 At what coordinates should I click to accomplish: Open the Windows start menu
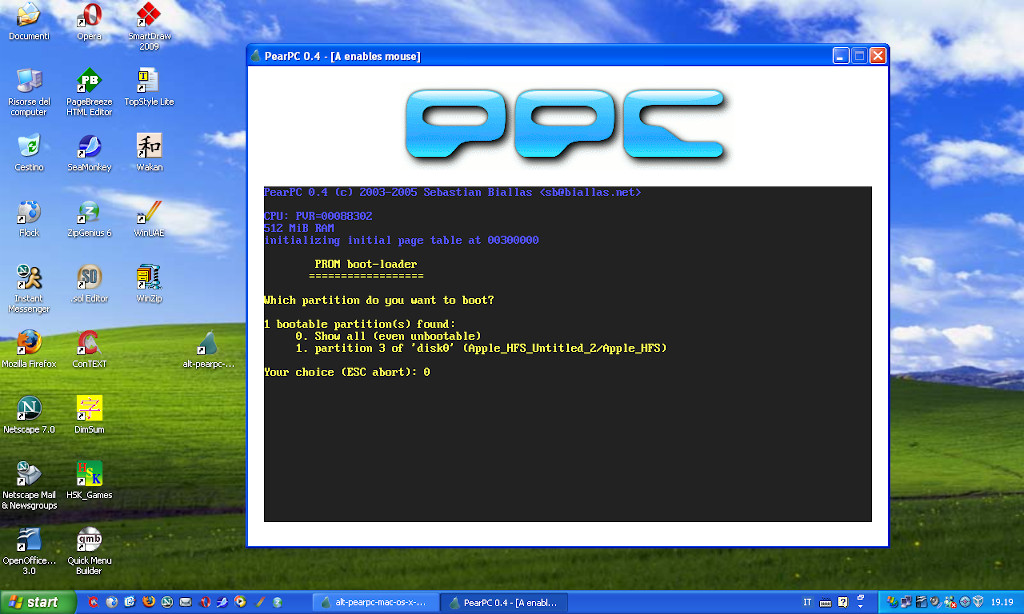[38, 602]
